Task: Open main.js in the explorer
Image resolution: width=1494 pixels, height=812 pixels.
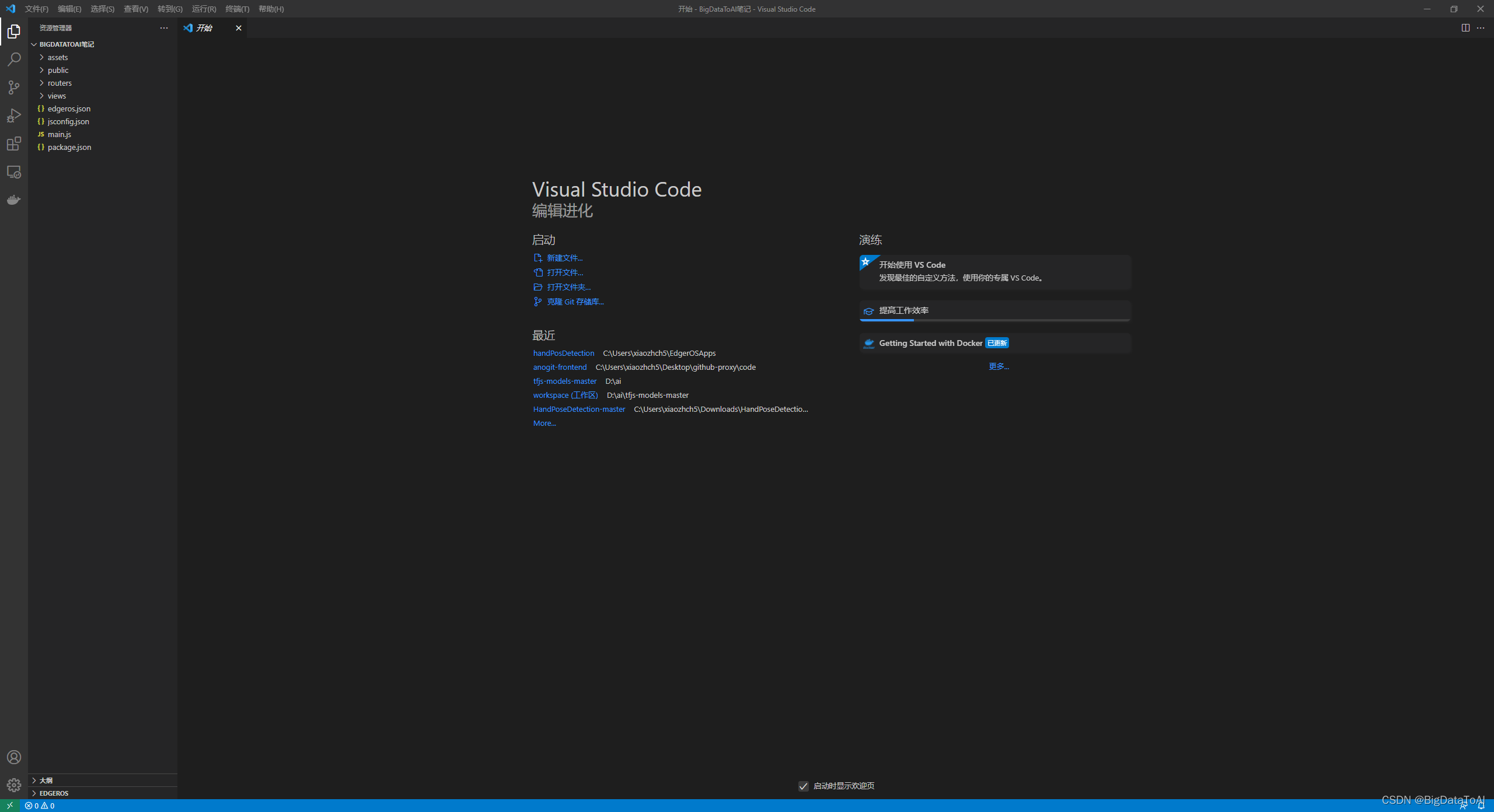Action: (x=60, y=134)
